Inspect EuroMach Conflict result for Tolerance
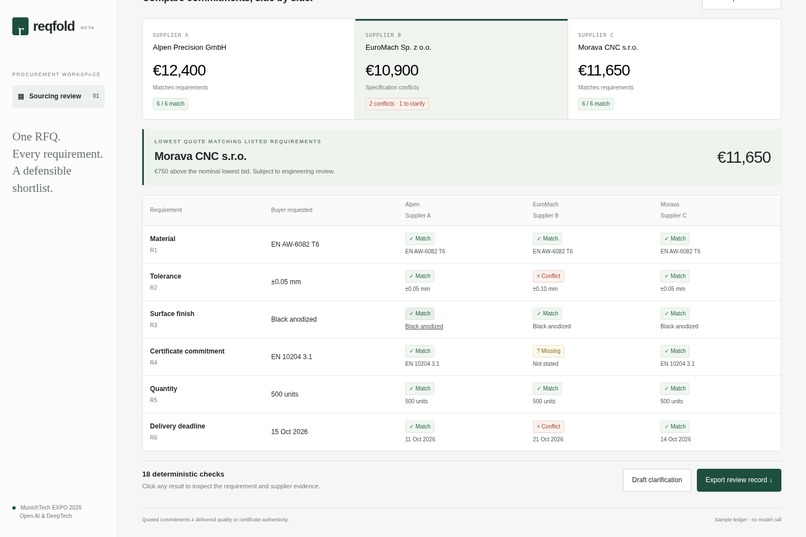The image size is (806, 537). coord(548,276)
